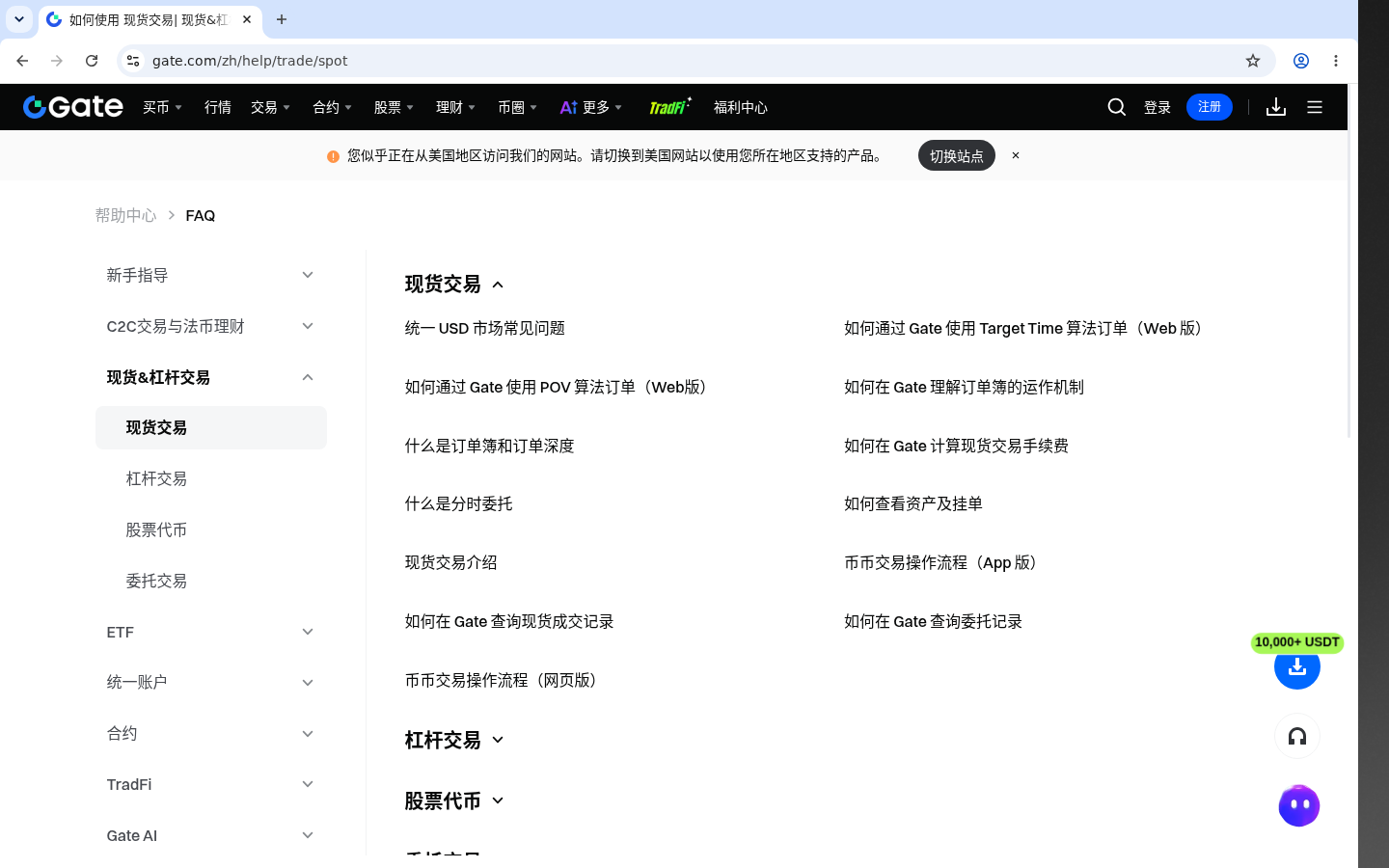The width and height of the screenshot is (1389, 868).
Task: Expand the 新手指导 sidebar section
Action: 211,275
